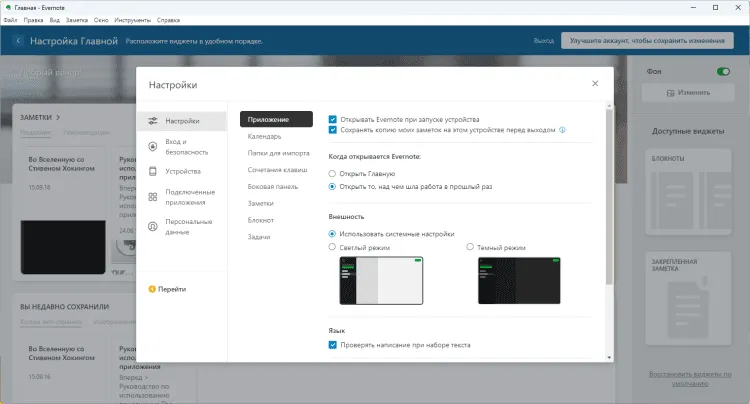Select Использовать системные настройки radio
750x404 pixels.
click(332, 234)
